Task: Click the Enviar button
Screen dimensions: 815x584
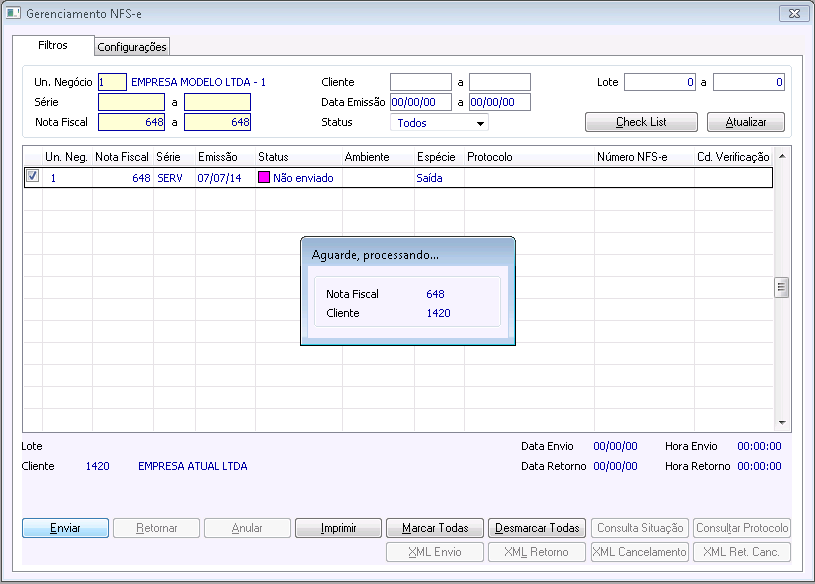Action: click(x=65, y=528)
